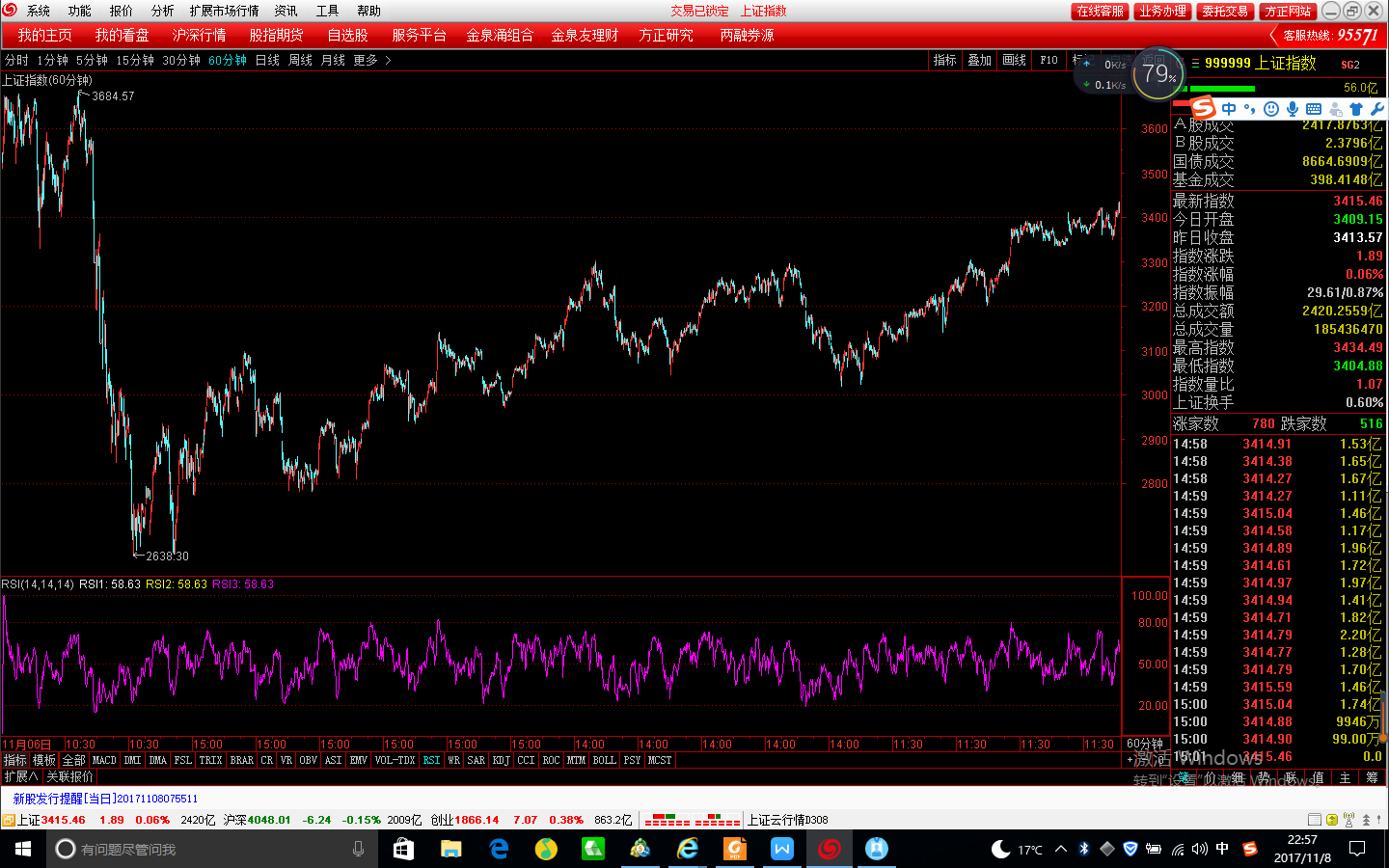1389x868 pixels.
Task: Open red swirl trading app on taskbar
Action: (x=830, y=849)
